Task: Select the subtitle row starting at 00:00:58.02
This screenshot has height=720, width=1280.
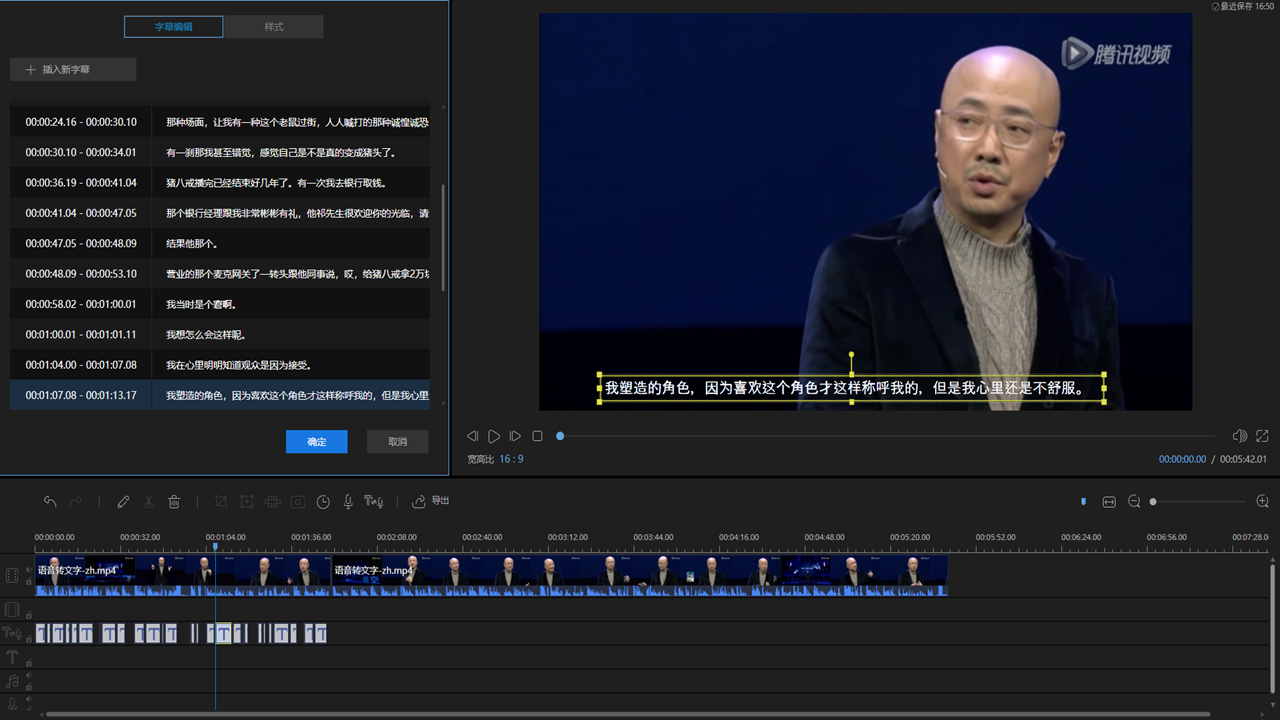Action: pyautogui.click(x=220, y=304)
